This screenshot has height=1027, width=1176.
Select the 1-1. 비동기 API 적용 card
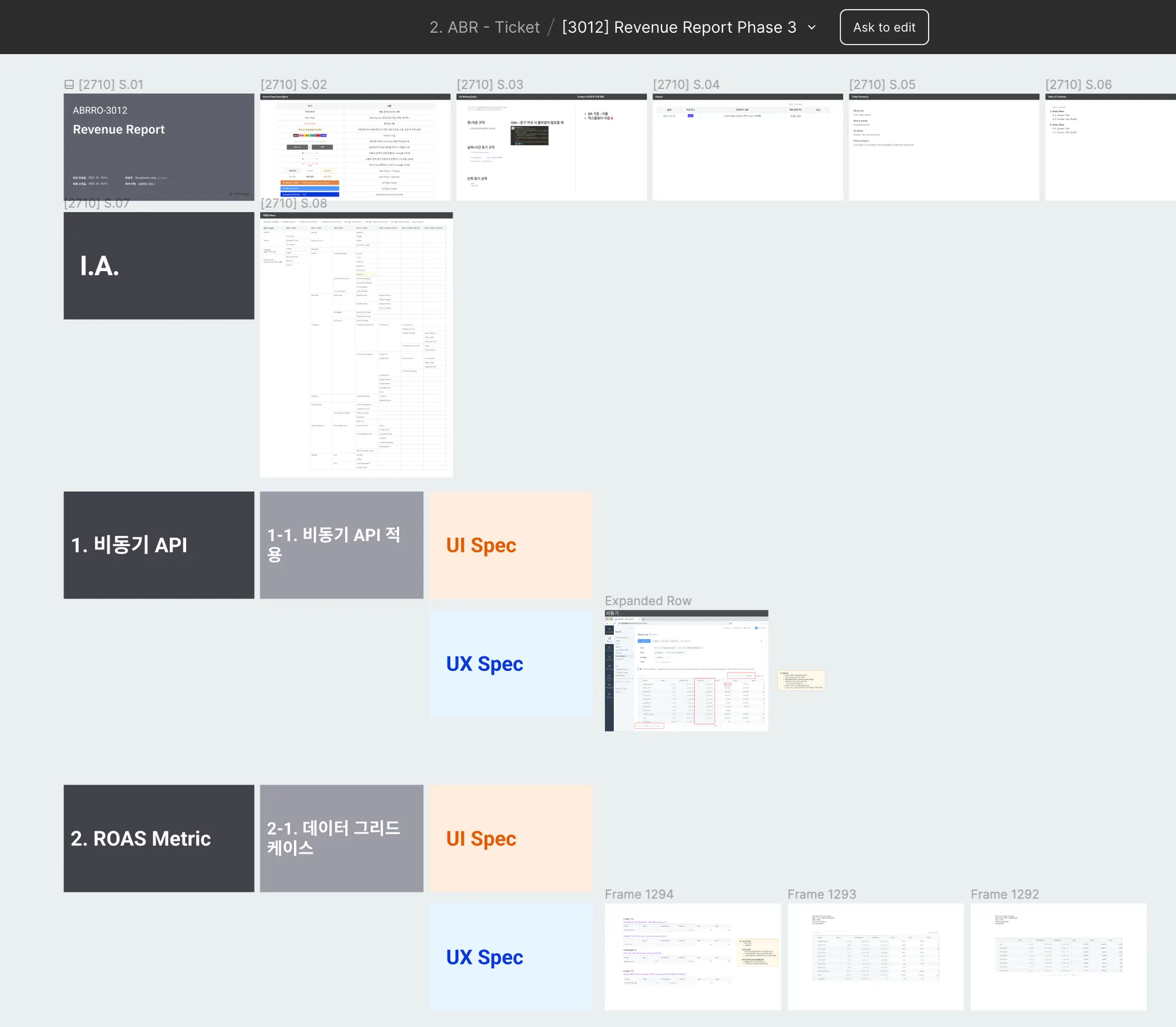coord(341,545)
